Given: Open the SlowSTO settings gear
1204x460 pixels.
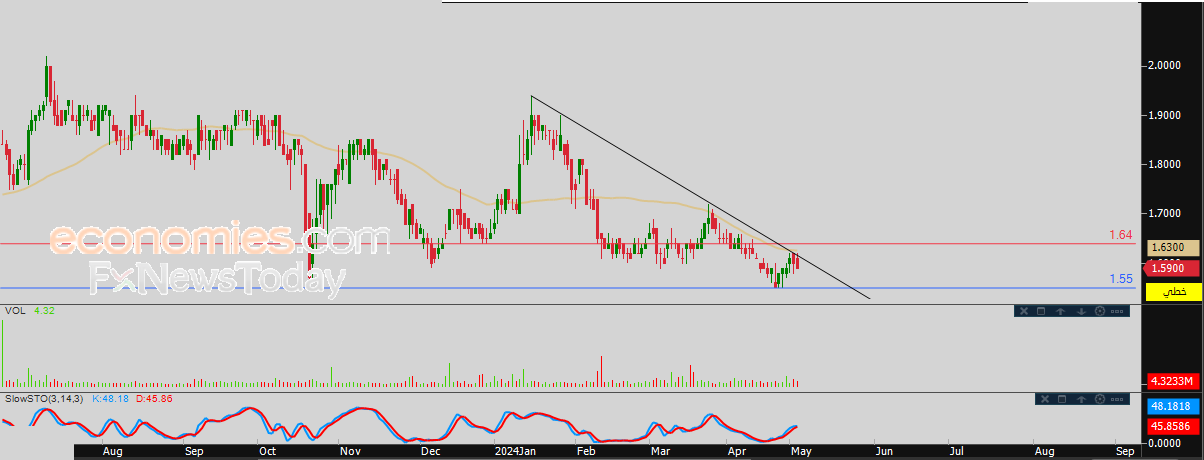Looking at the screenshot, I should click(x=1100, y=399).
